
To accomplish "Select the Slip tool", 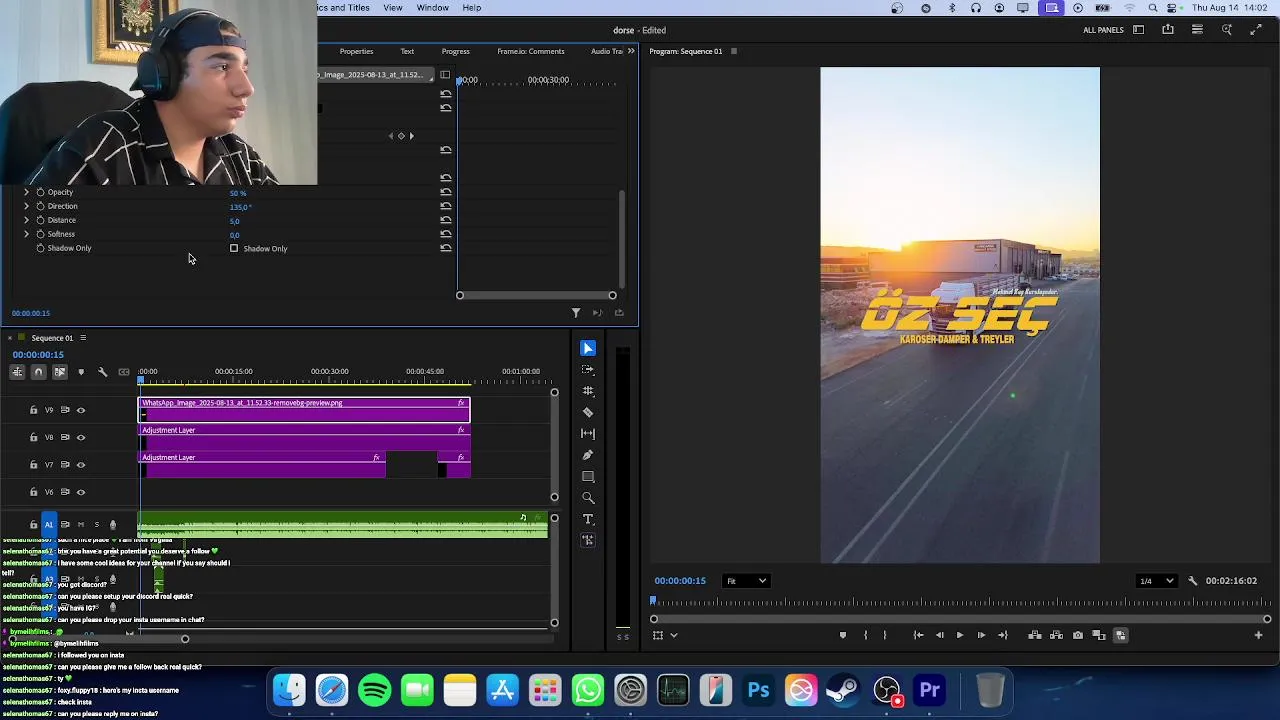I will pyautogui.click(x=588, y=433).
